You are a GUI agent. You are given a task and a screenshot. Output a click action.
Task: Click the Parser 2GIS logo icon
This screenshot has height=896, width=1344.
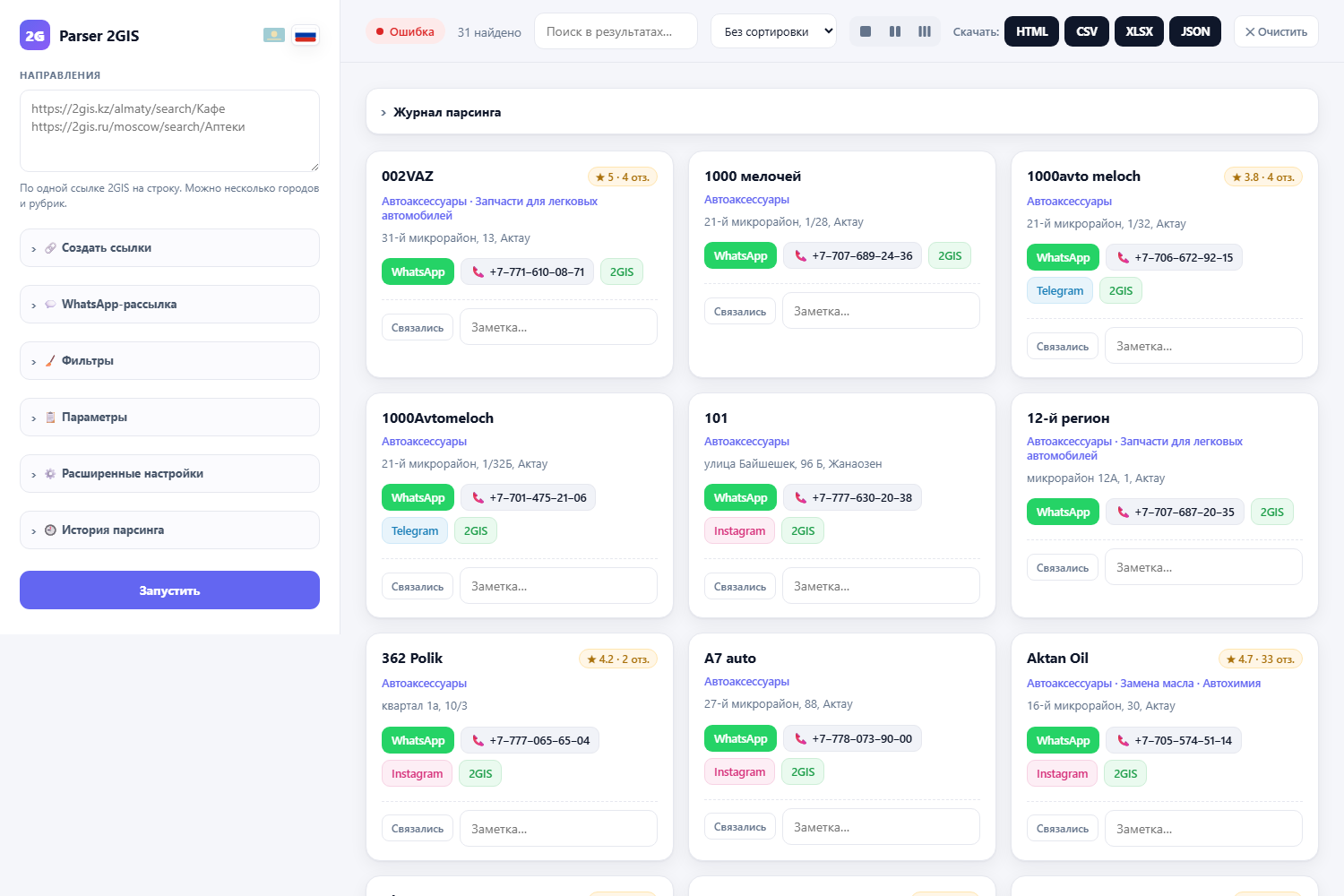click(35, 36)
